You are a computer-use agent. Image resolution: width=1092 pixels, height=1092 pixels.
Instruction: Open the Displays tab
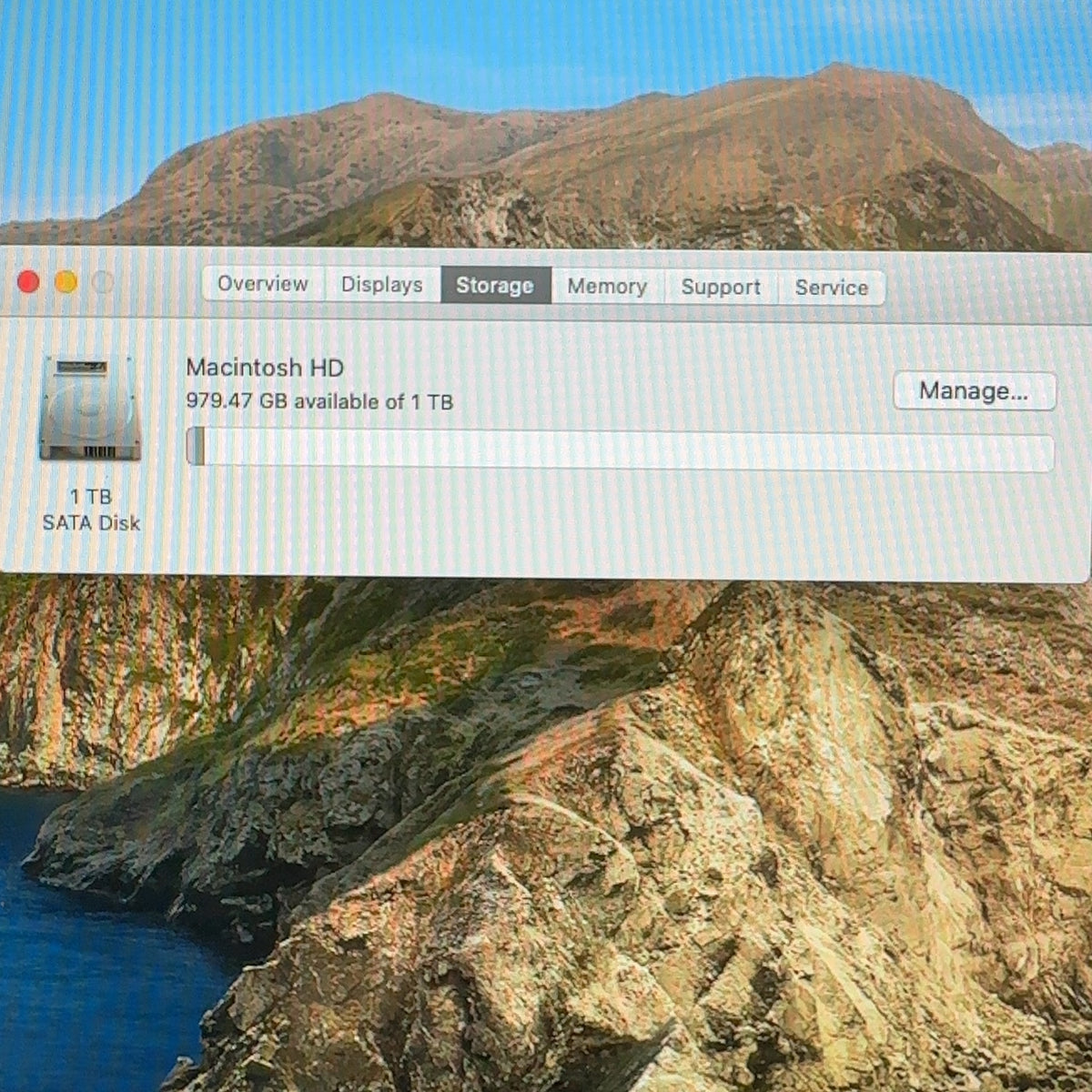(x=382, y=285)
